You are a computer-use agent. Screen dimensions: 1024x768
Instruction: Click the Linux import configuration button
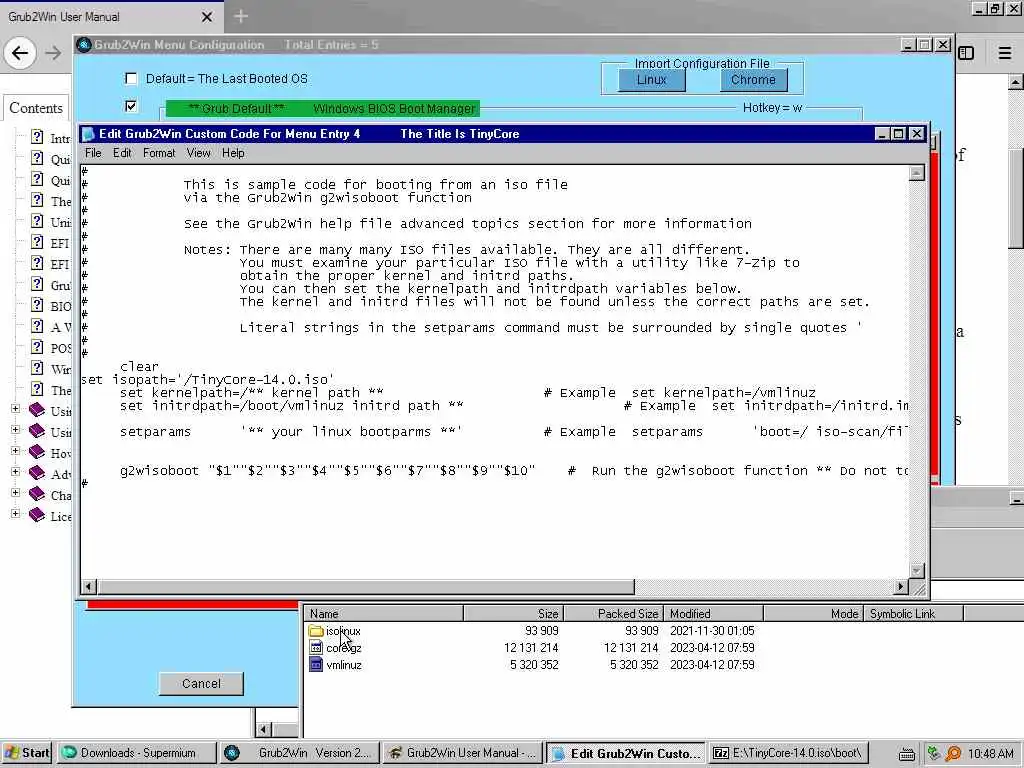coord(652,80)
